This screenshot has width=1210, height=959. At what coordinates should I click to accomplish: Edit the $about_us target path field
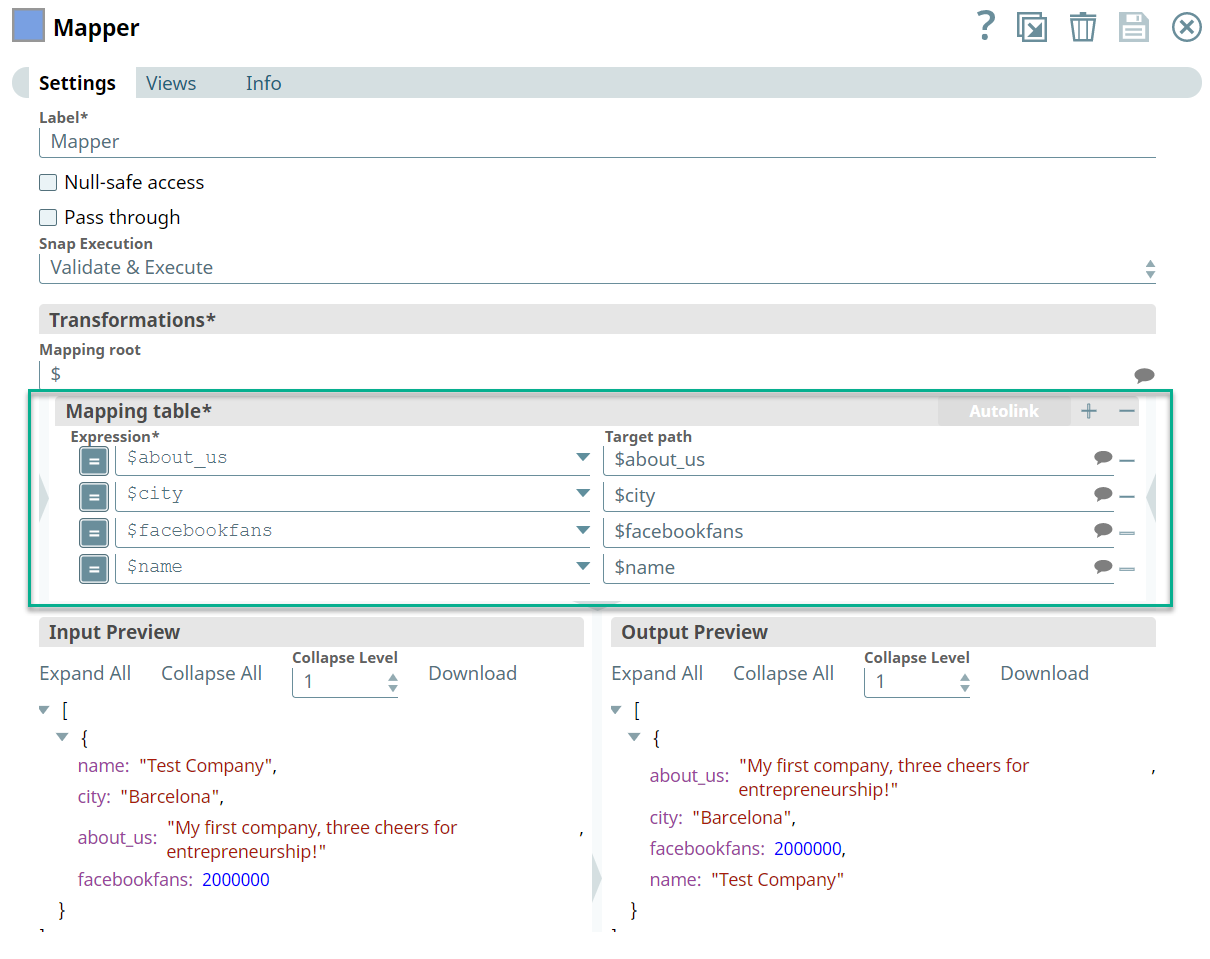pyautogui.click(x=847, y=460)
